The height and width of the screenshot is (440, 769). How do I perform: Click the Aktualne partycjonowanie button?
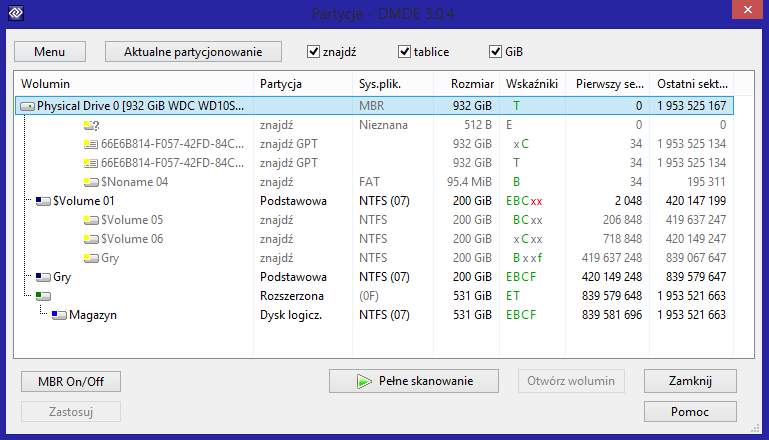tap(193, 52)
